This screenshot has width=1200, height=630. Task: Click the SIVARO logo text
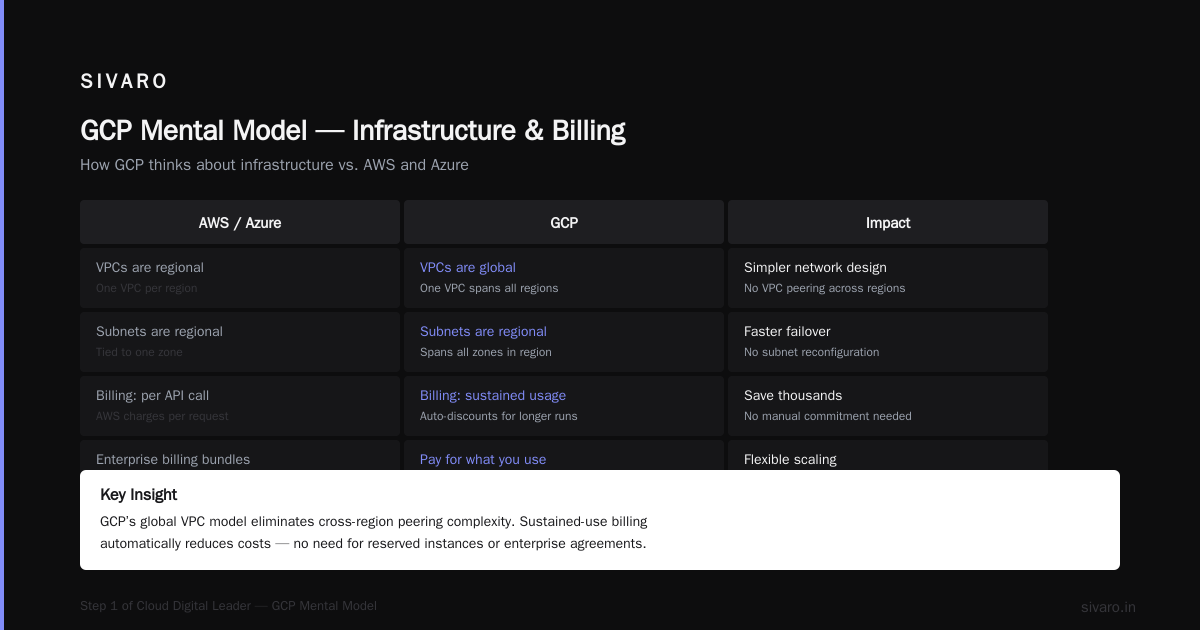[x=124, y=81]
